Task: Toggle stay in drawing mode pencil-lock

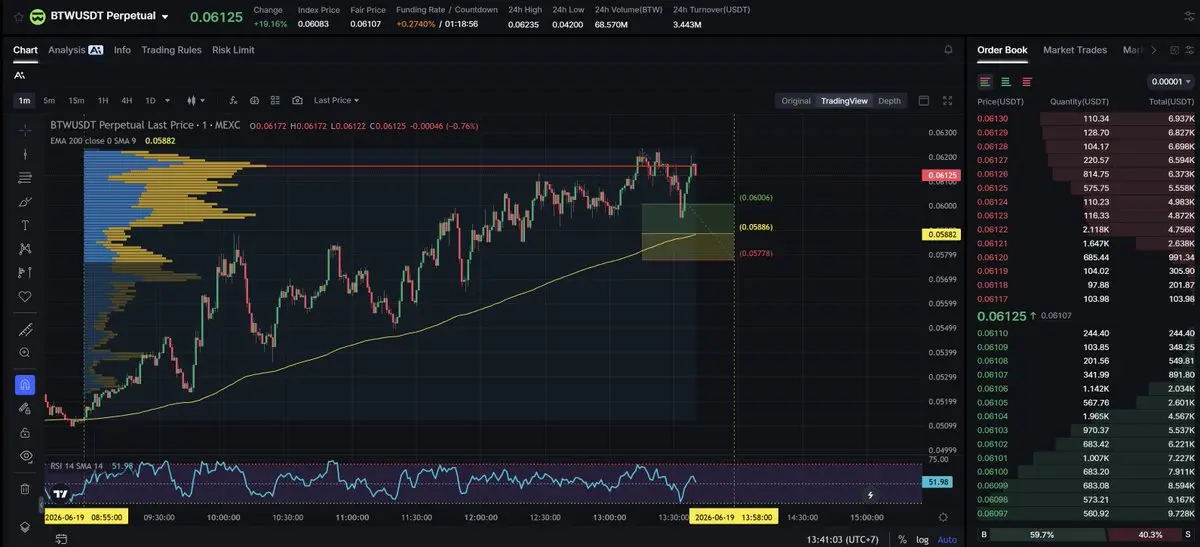Action: (25, 408)
